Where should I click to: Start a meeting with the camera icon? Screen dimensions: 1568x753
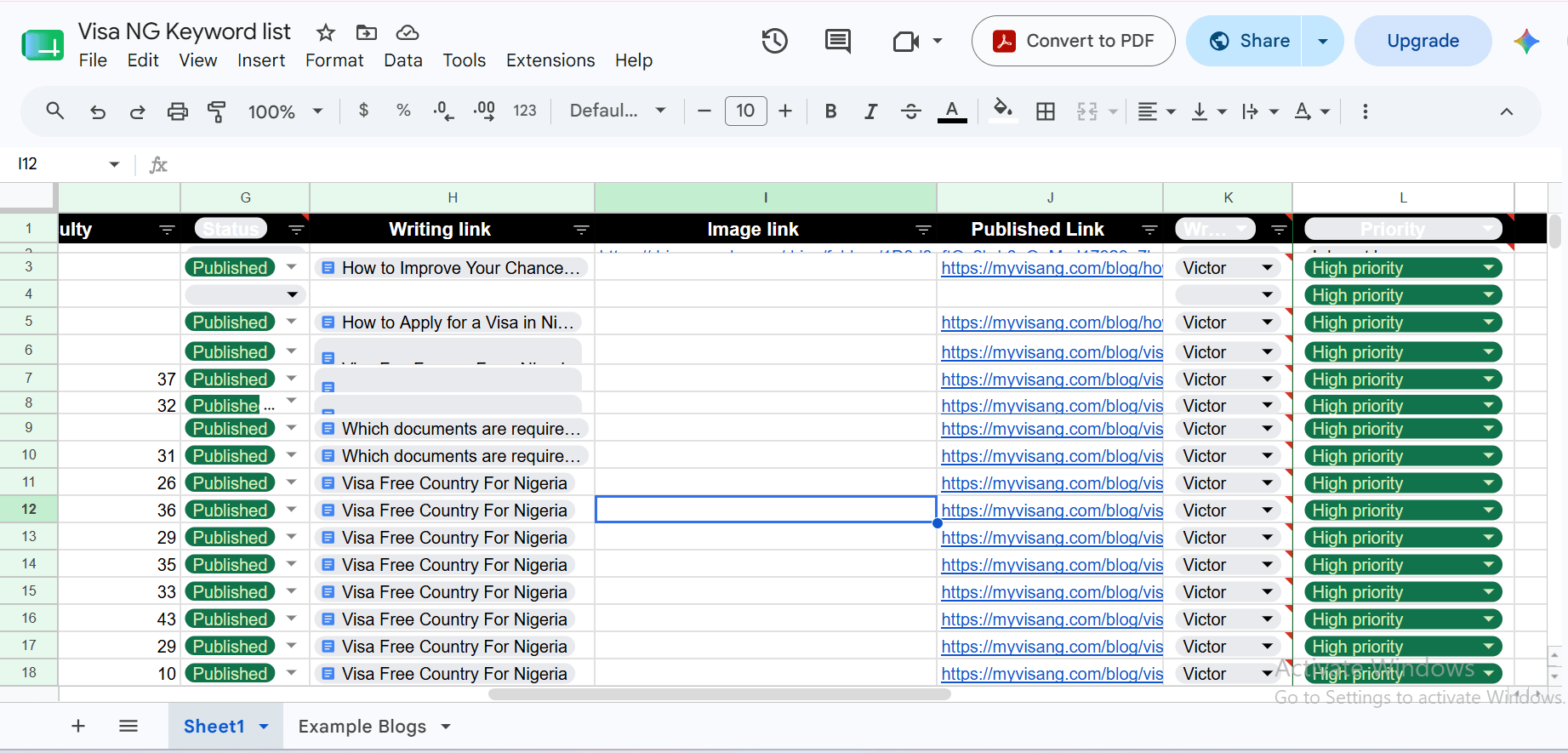click(906, 41)
